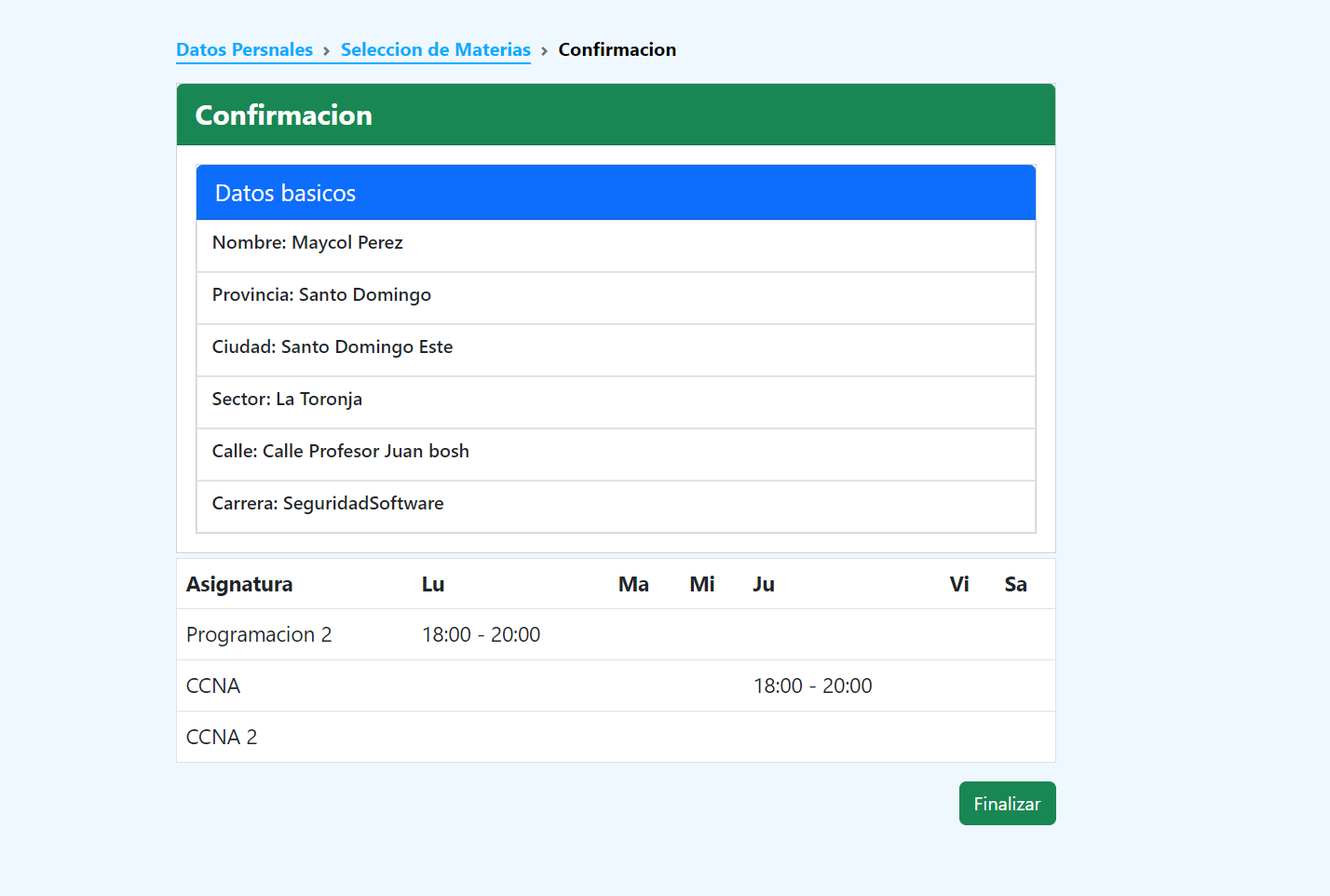Select the Confirmacion breadcrumb item

click(x=617, y=49)
